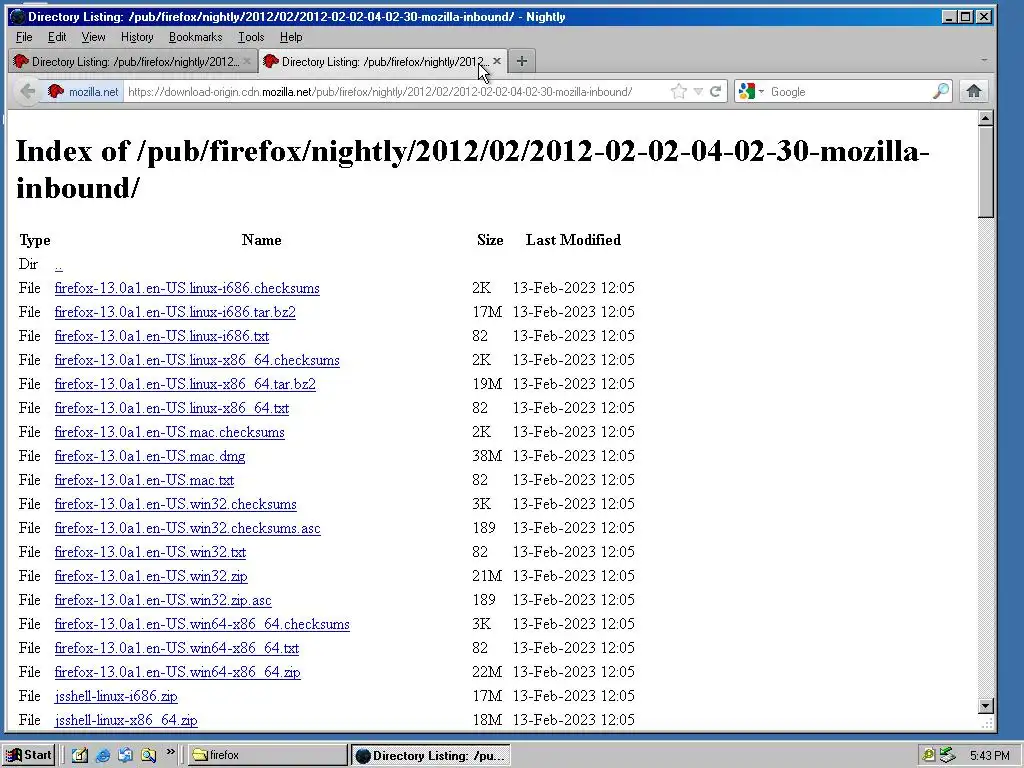Open the Google search engine selector
Image resolution: width=1024 pixels, height=768 pixels.
751,91
